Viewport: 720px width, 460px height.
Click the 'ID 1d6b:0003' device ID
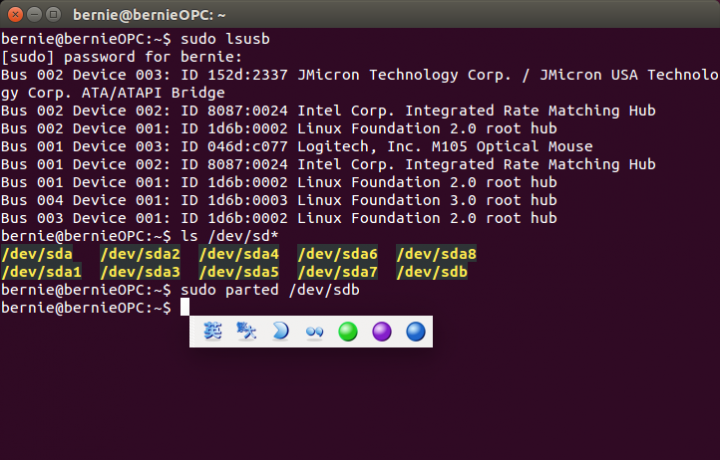pyautogui.click(x=234, y=200)
